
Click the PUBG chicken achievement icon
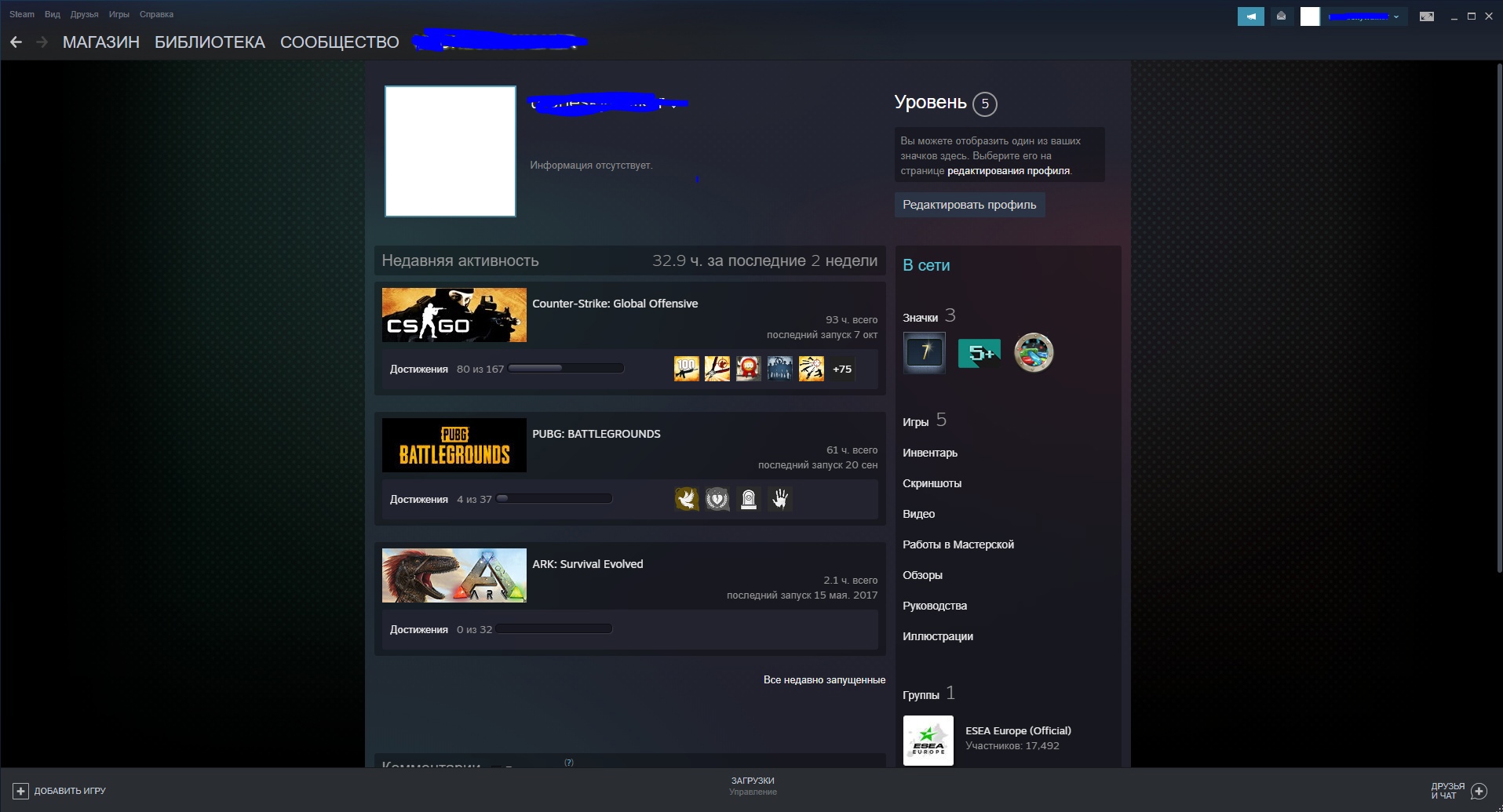click(x=687, y=499)
